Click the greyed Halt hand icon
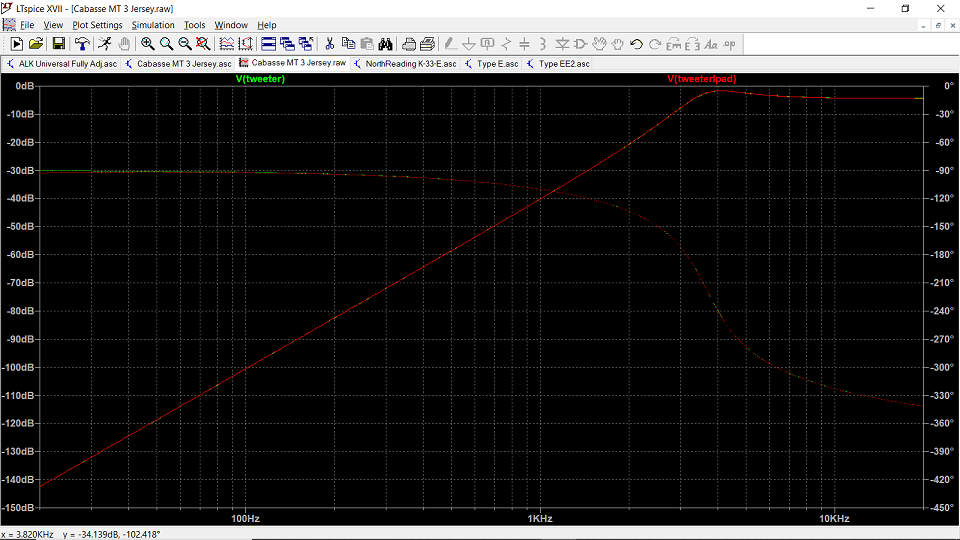This screenshot has width=960, height=540. [124, 44]
